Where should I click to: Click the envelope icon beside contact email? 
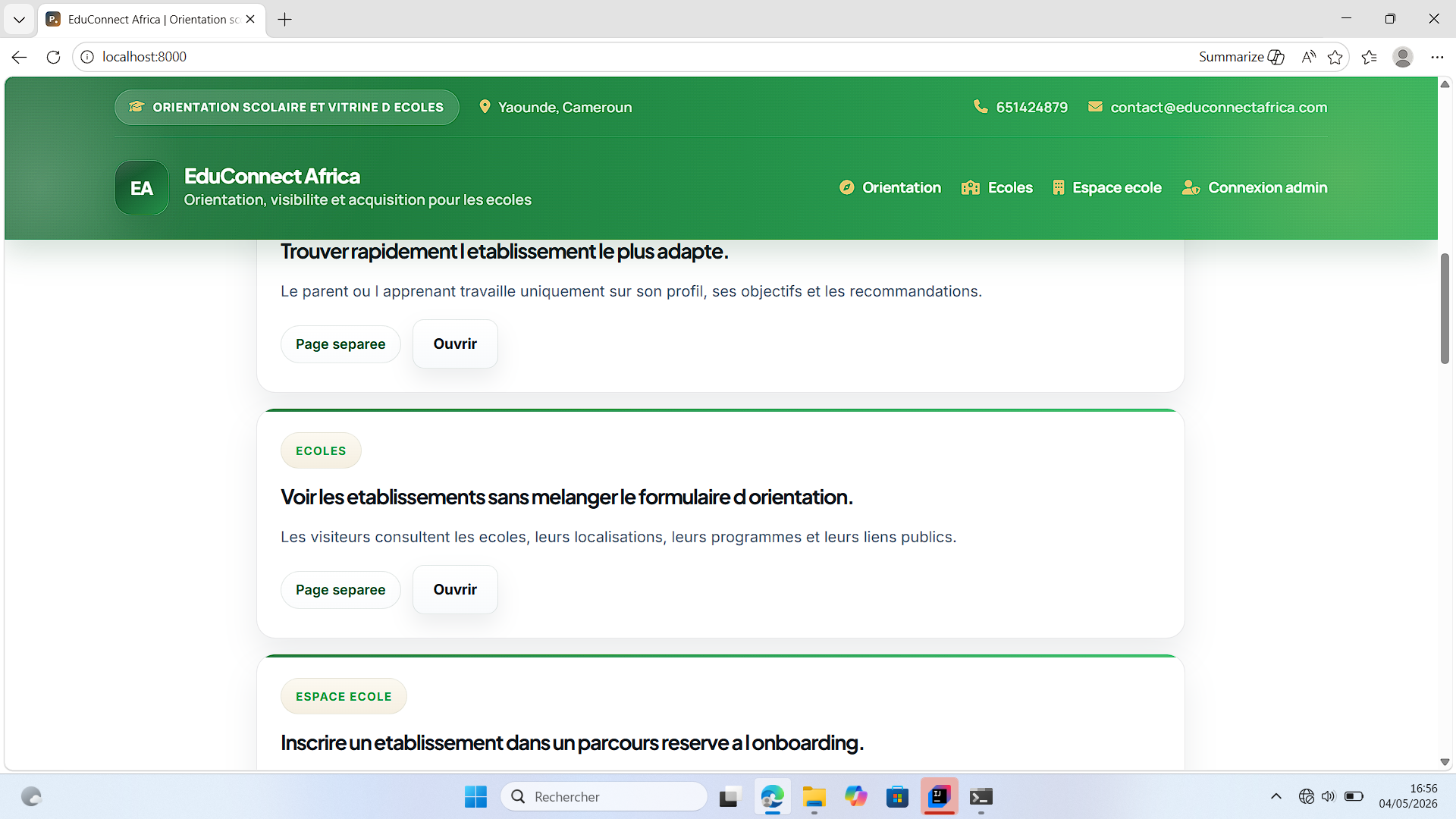tap(1095, 107)
